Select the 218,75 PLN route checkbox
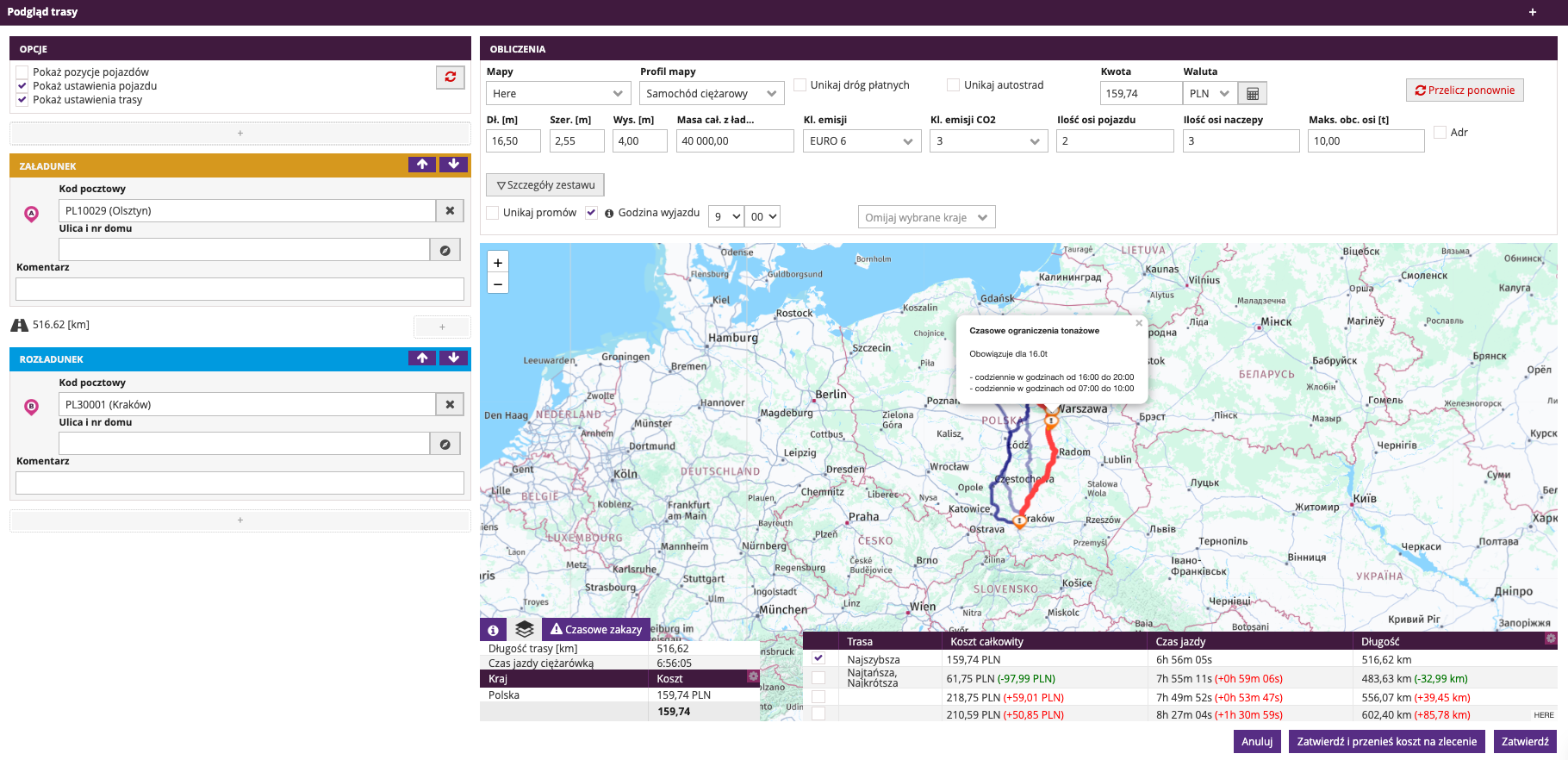Image resolution: width=1568 pixels, height=760 pixels. (818, 696)
